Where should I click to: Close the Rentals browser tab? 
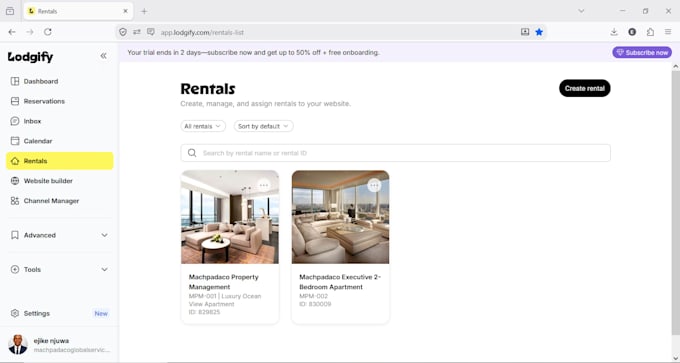pos(125,11)
